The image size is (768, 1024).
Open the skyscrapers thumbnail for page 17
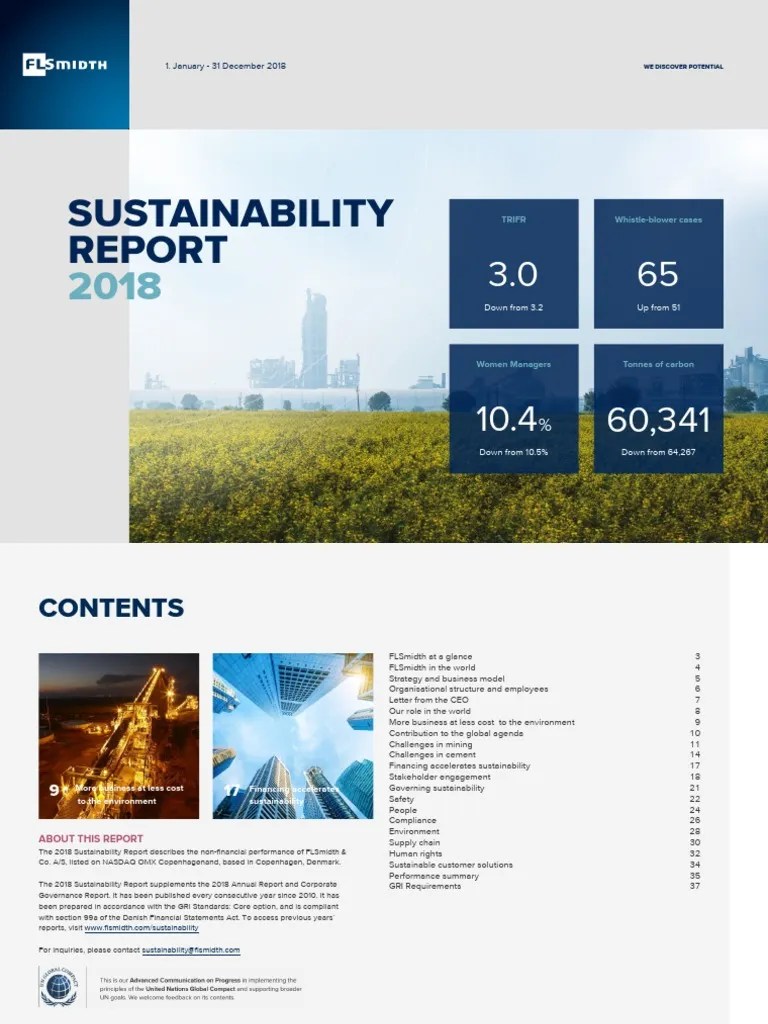point(293,736)
